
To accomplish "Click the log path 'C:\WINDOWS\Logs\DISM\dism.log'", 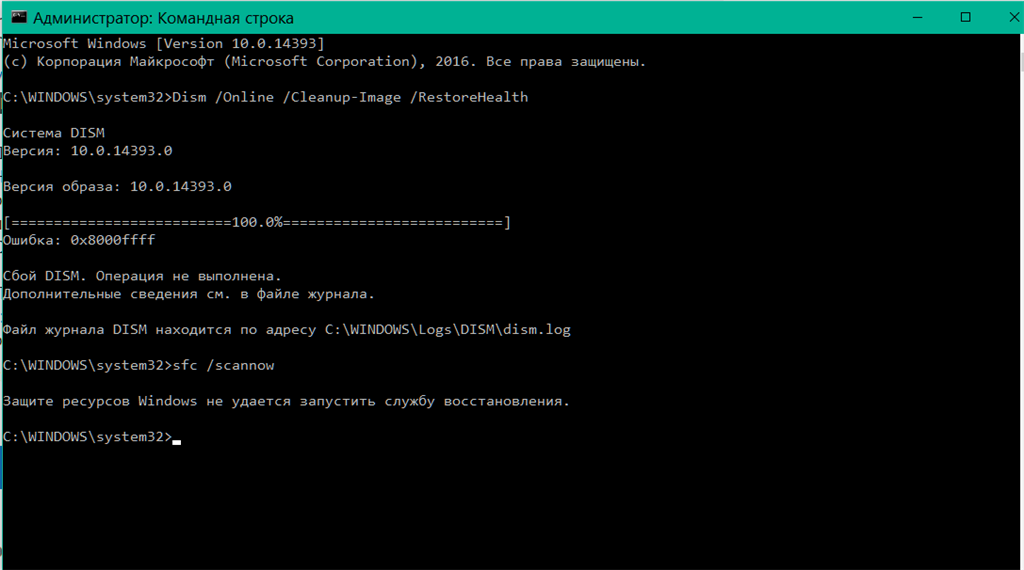I will tap(447, 330).
